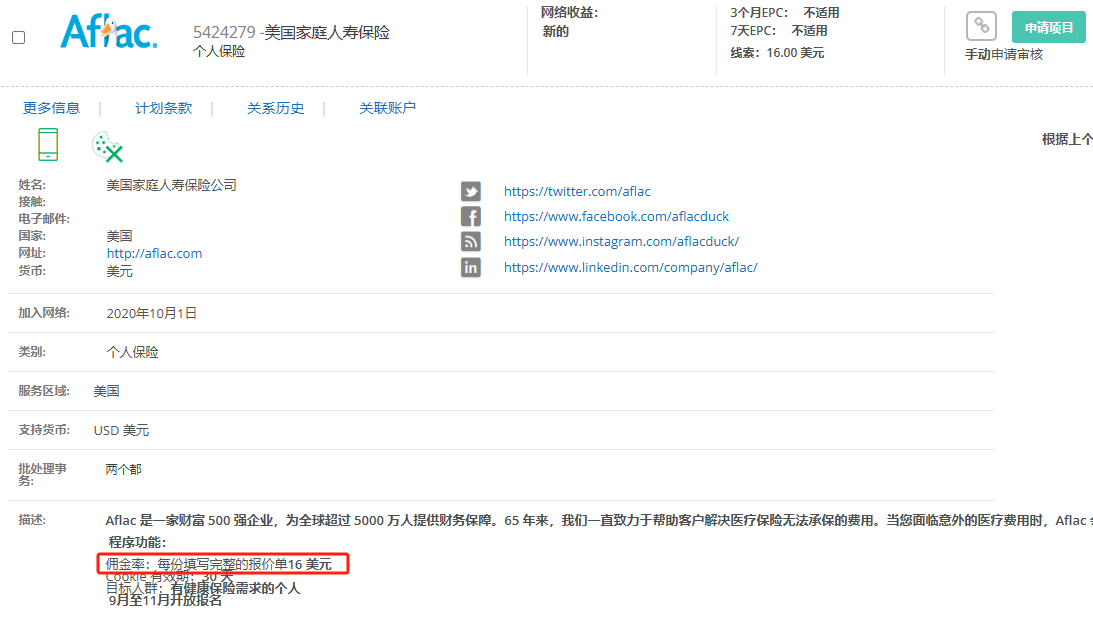Click the name value 美国家庭人寿保险公司

point(171,185)
